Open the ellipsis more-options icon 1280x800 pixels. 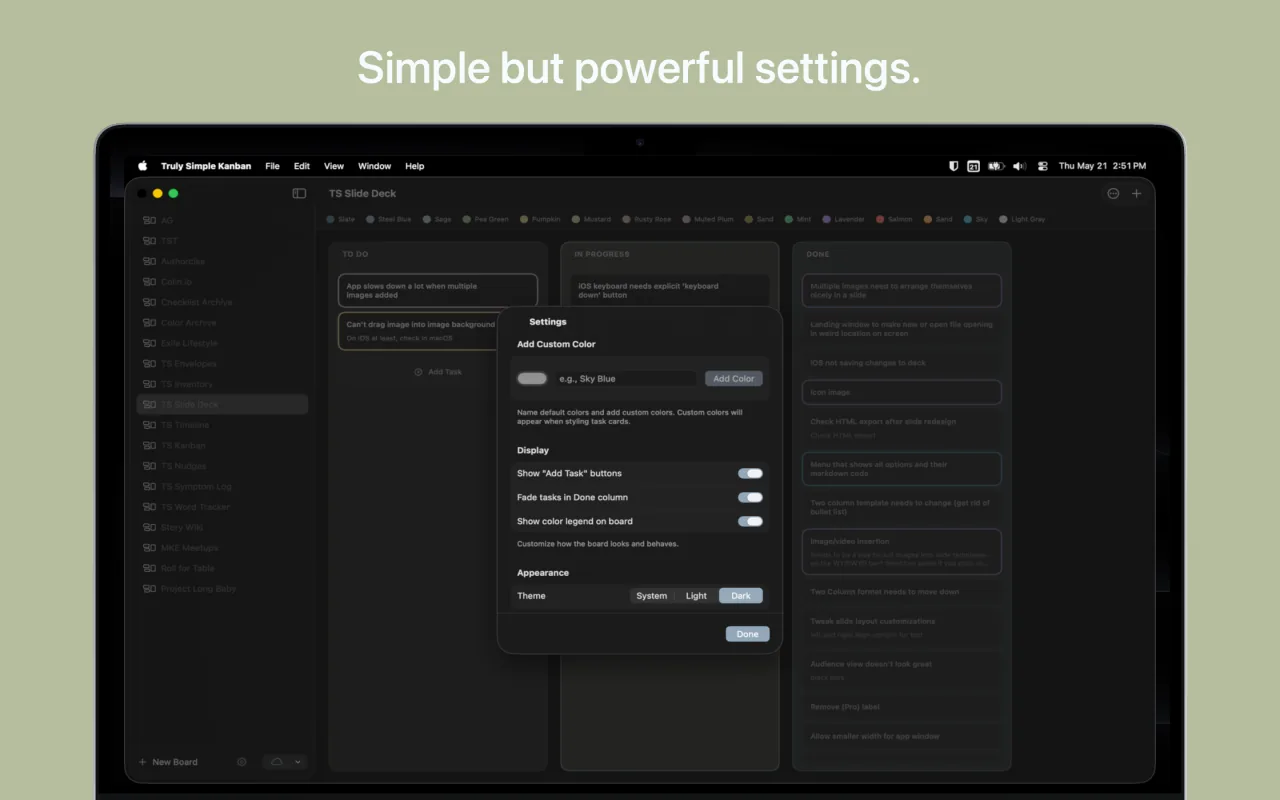click(x=1113, y=194)
